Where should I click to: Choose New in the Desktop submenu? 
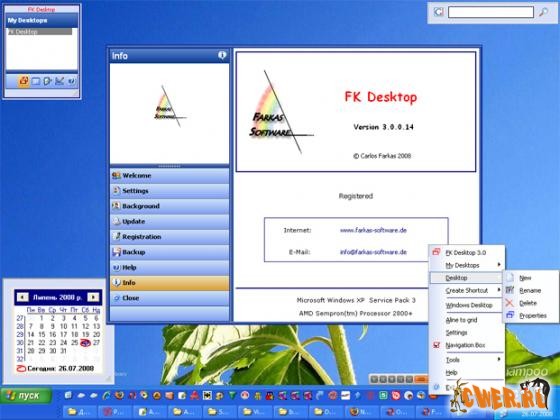pyautogui.click(x=530, y=278)
